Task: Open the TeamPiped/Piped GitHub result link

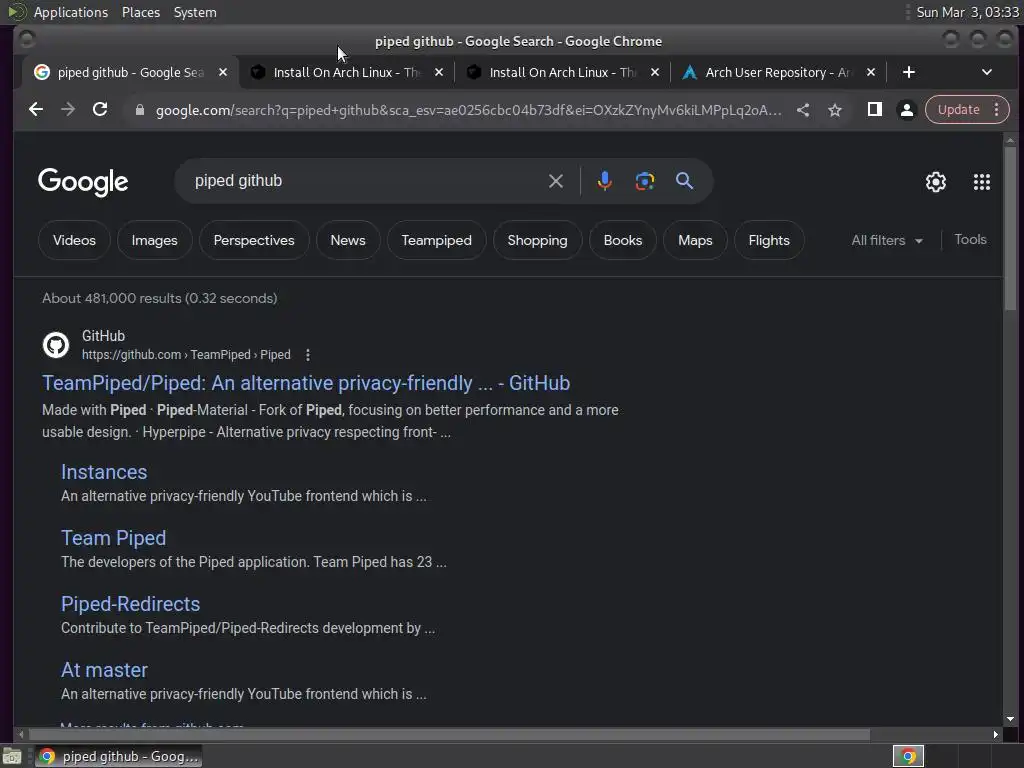Action: [x=306, y=383]
